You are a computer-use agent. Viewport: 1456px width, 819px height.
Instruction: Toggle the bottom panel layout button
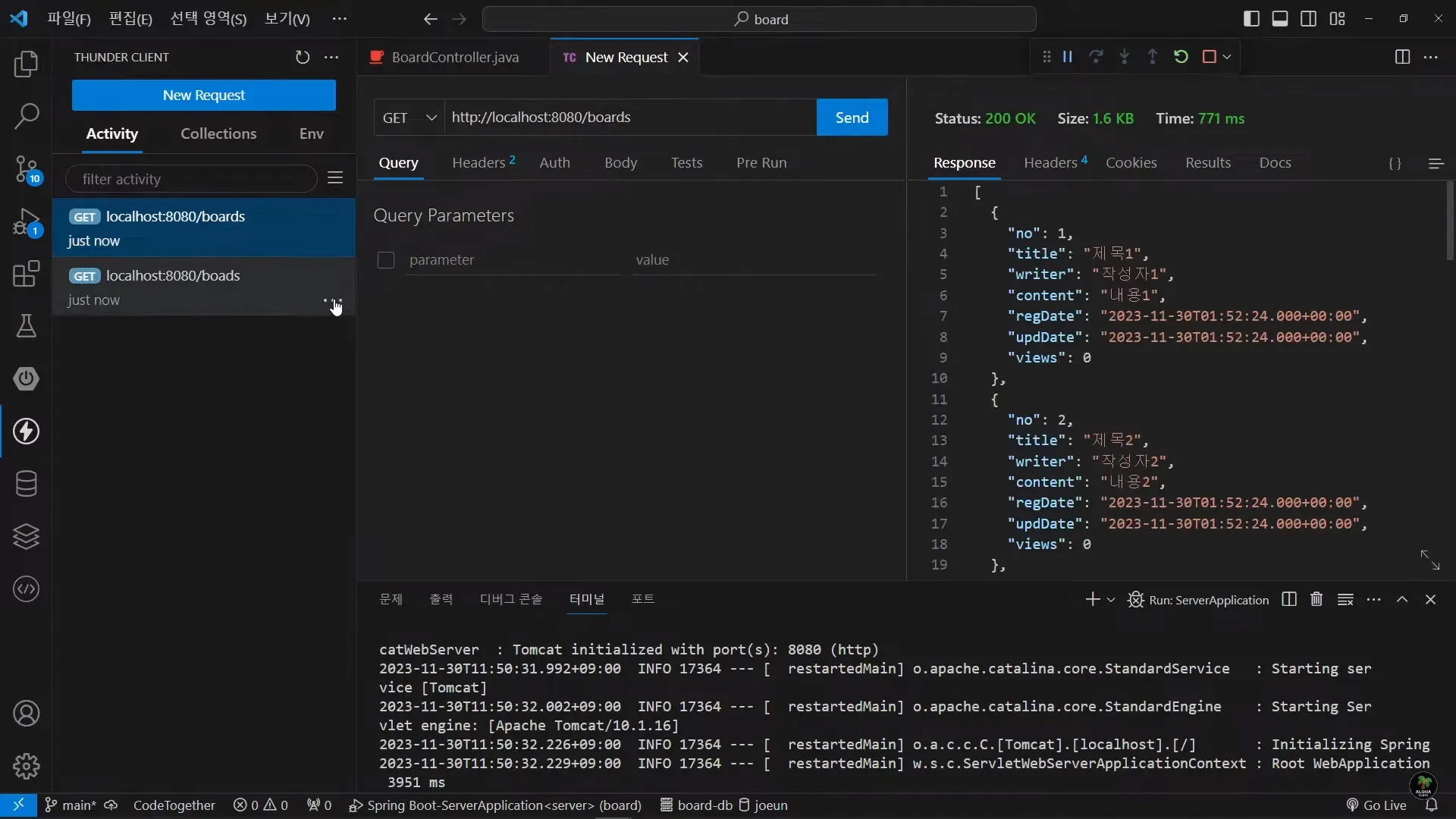(1280, 19)
